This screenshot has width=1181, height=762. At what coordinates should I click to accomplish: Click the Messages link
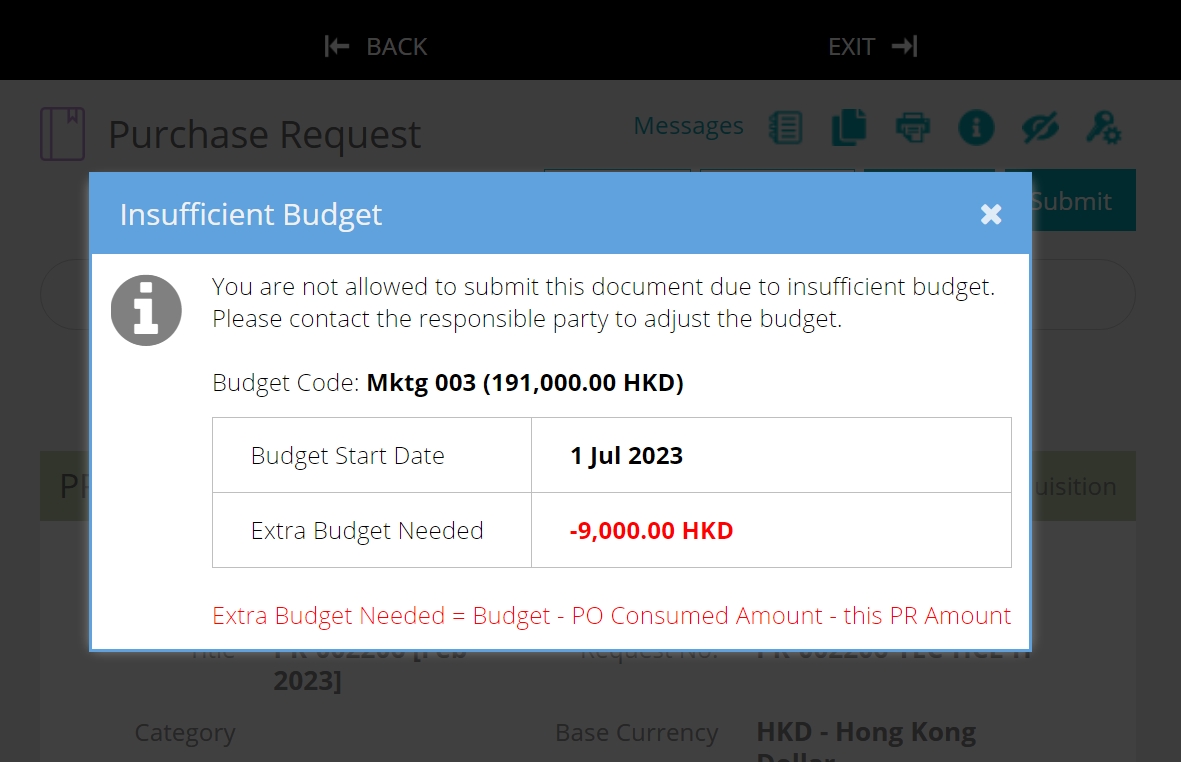click(x=688, y=125)
